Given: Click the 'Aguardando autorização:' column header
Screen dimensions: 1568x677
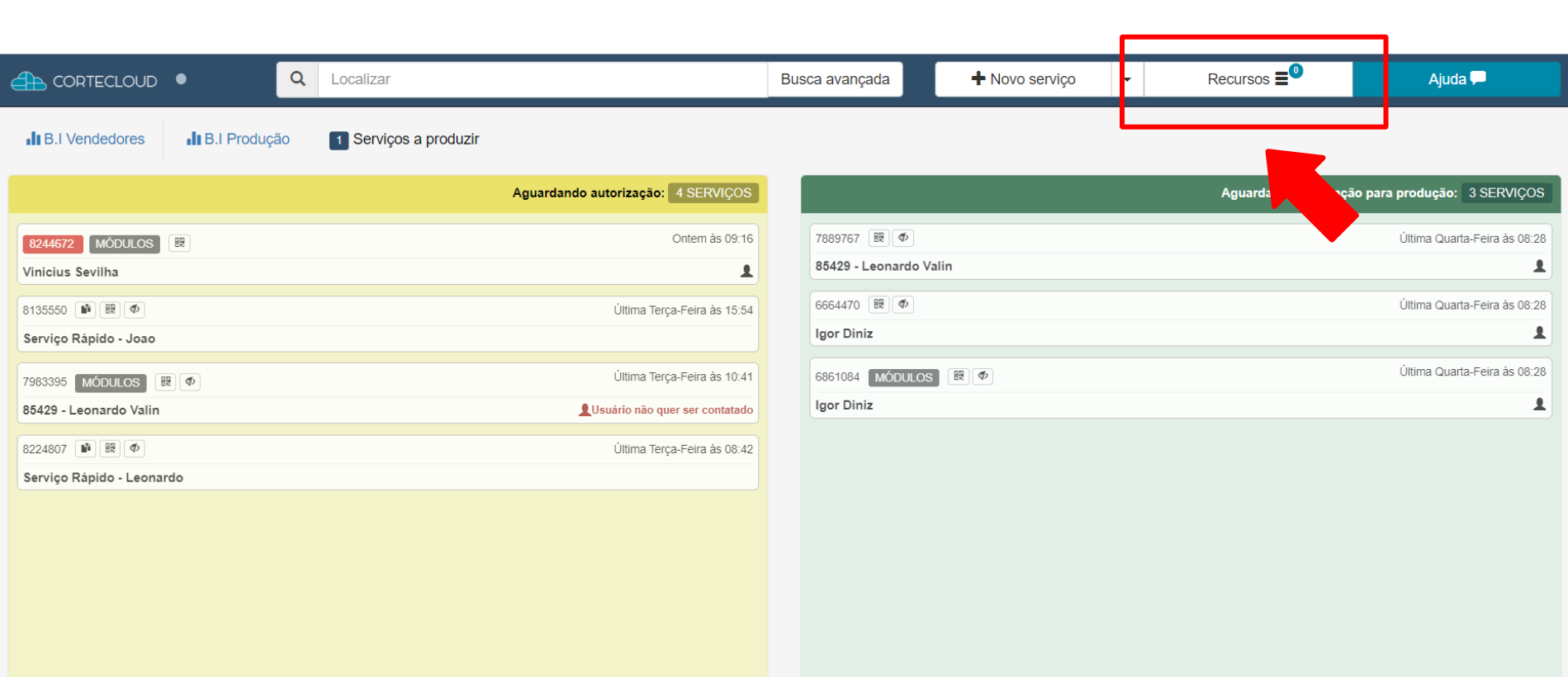Looking at the screenshot, I should [x=588, y=192].
